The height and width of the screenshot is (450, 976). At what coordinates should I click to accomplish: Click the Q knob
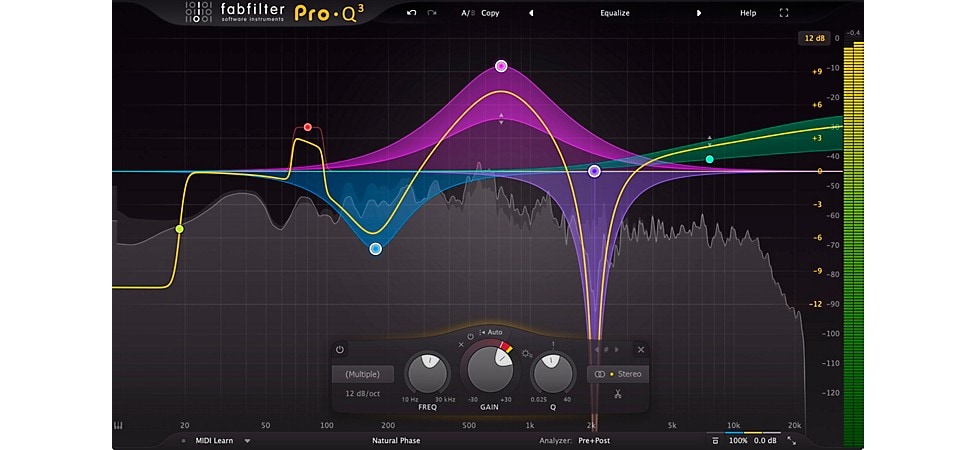[x=553, y=373]
